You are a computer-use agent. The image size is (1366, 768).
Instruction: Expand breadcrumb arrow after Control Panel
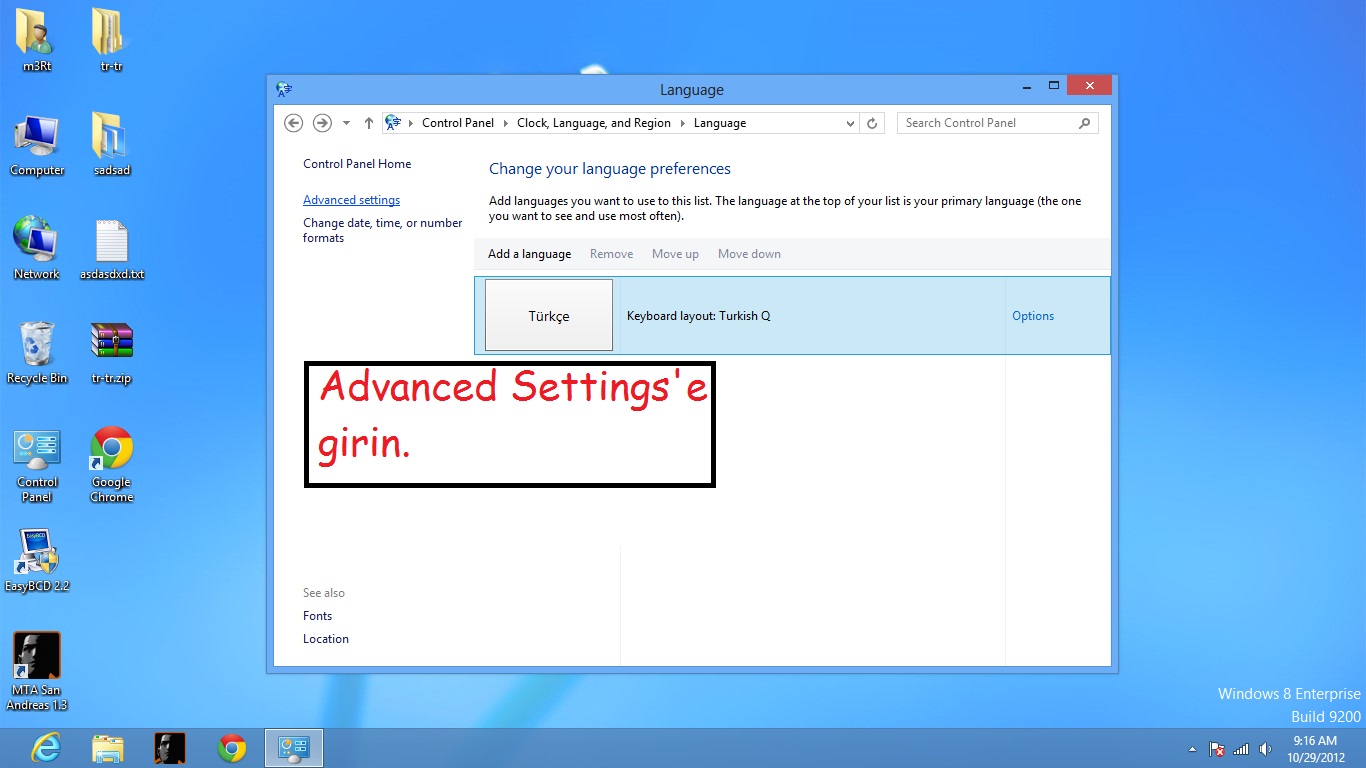point(506,123)
